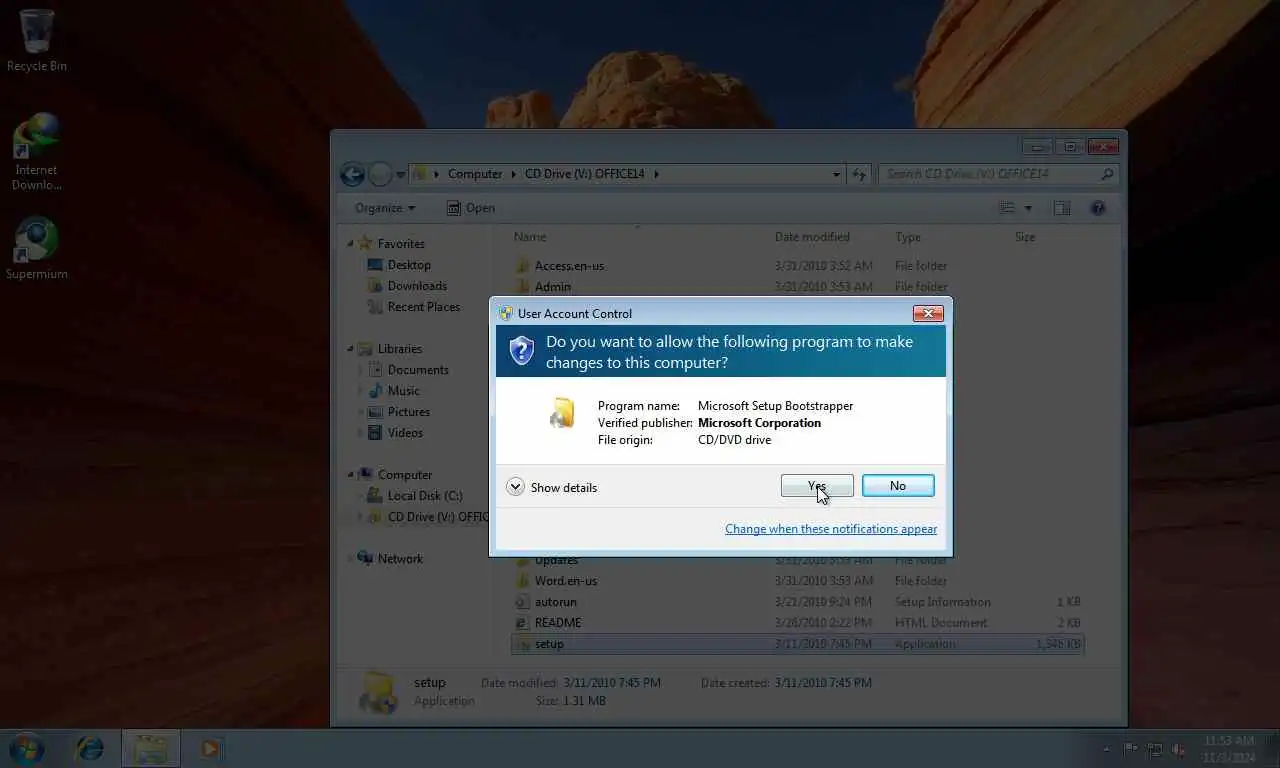This screenshot has height=768, width=1280.
Task: Click the Explorer Back arrow button
Action: tap(352, 174)
